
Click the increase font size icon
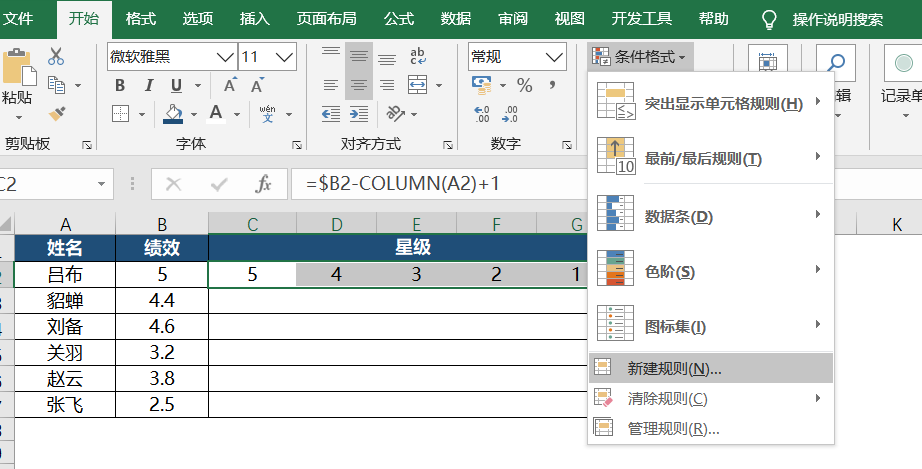(x=231, y=85)
